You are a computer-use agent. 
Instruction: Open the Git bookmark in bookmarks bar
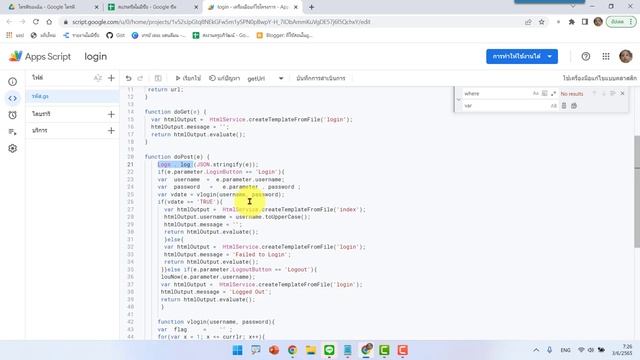(x=116, y=35)
